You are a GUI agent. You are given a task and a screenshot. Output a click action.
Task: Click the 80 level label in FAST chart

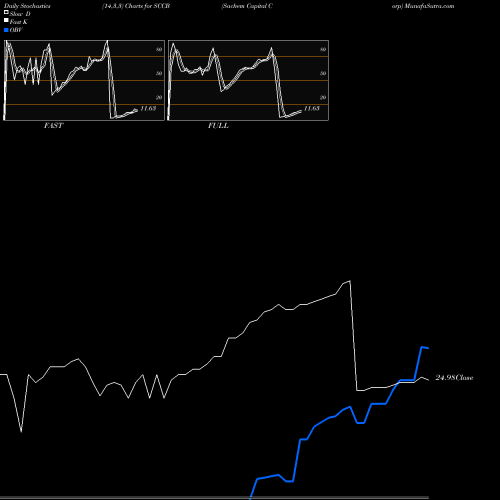(x=159, y=49)
